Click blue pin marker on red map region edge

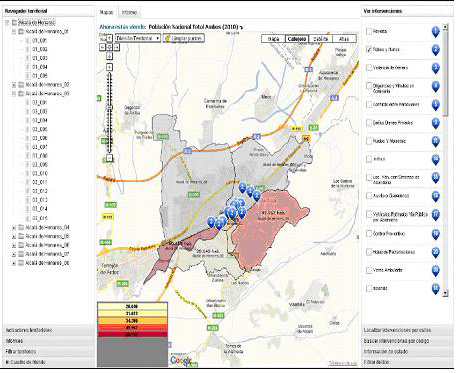(x=256, y=196)
